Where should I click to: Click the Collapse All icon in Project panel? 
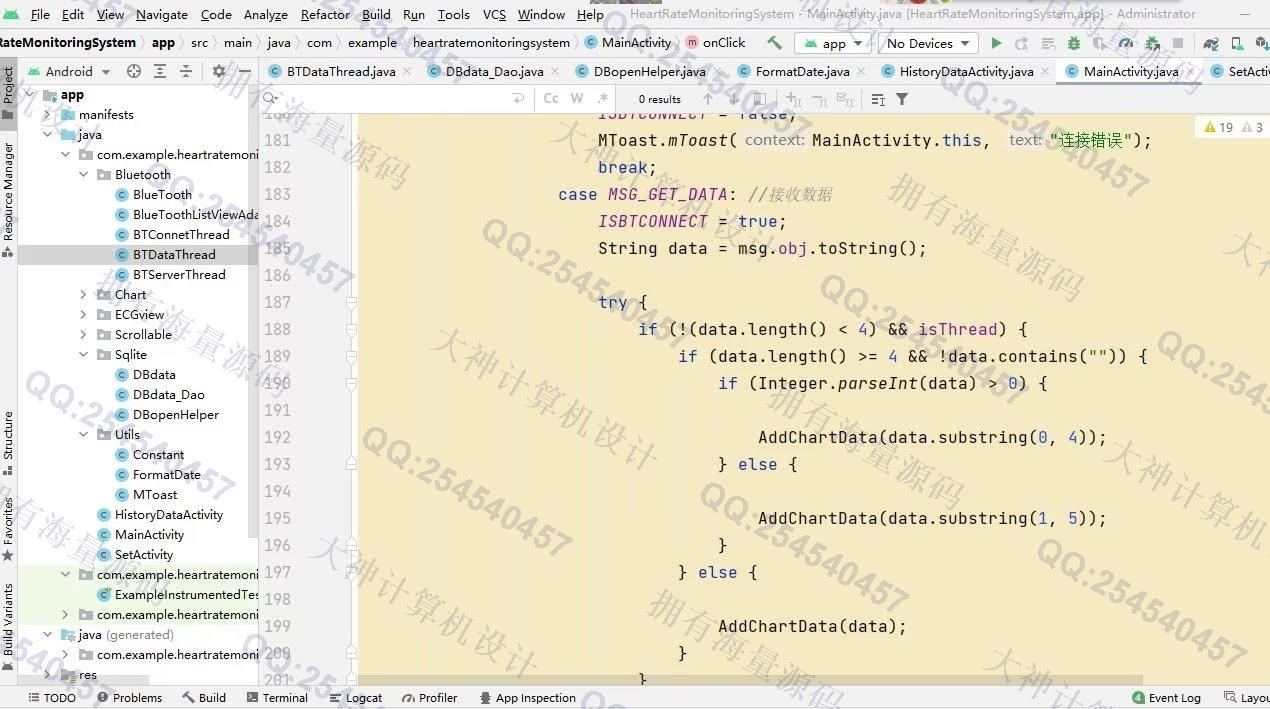[186, 71]
